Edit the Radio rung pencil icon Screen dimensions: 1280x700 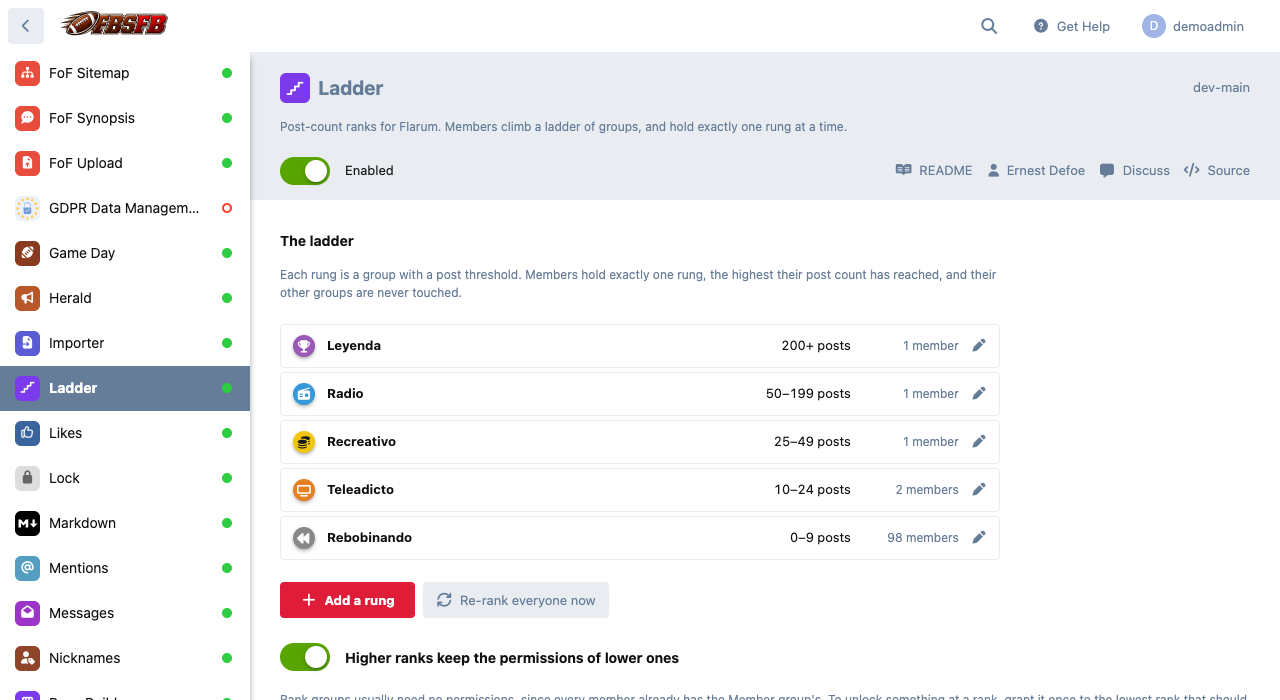point(979,393)
